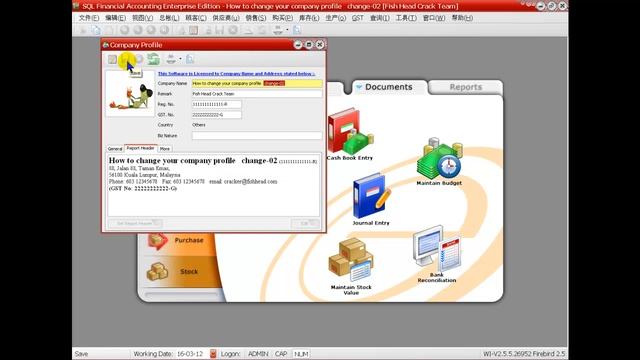Click the address line 56100 Kuala Lumpur, Malaysia
The image size is (640, 360).
click(x=144, y=175)
